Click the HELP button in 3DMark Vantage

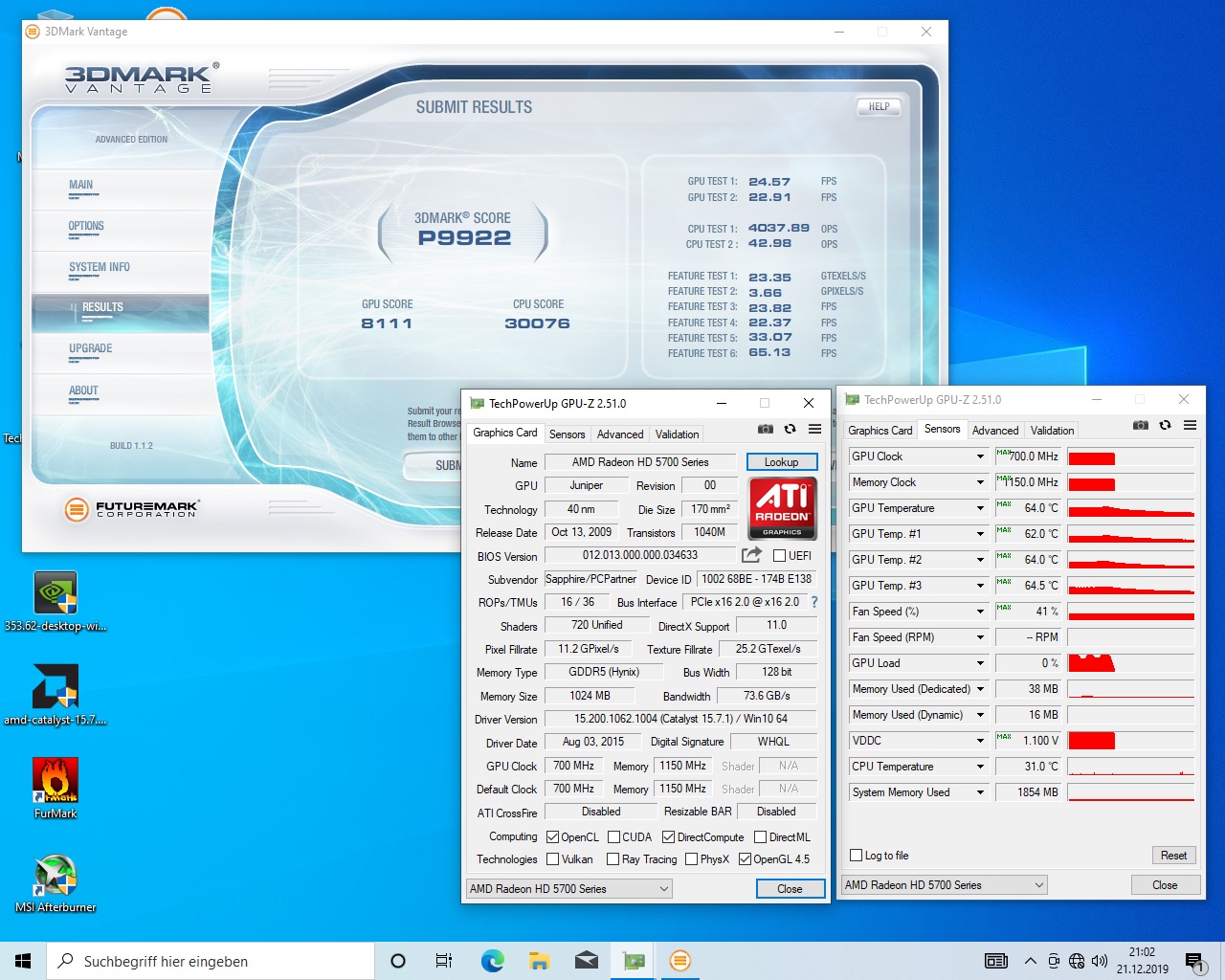pos(879,107)
